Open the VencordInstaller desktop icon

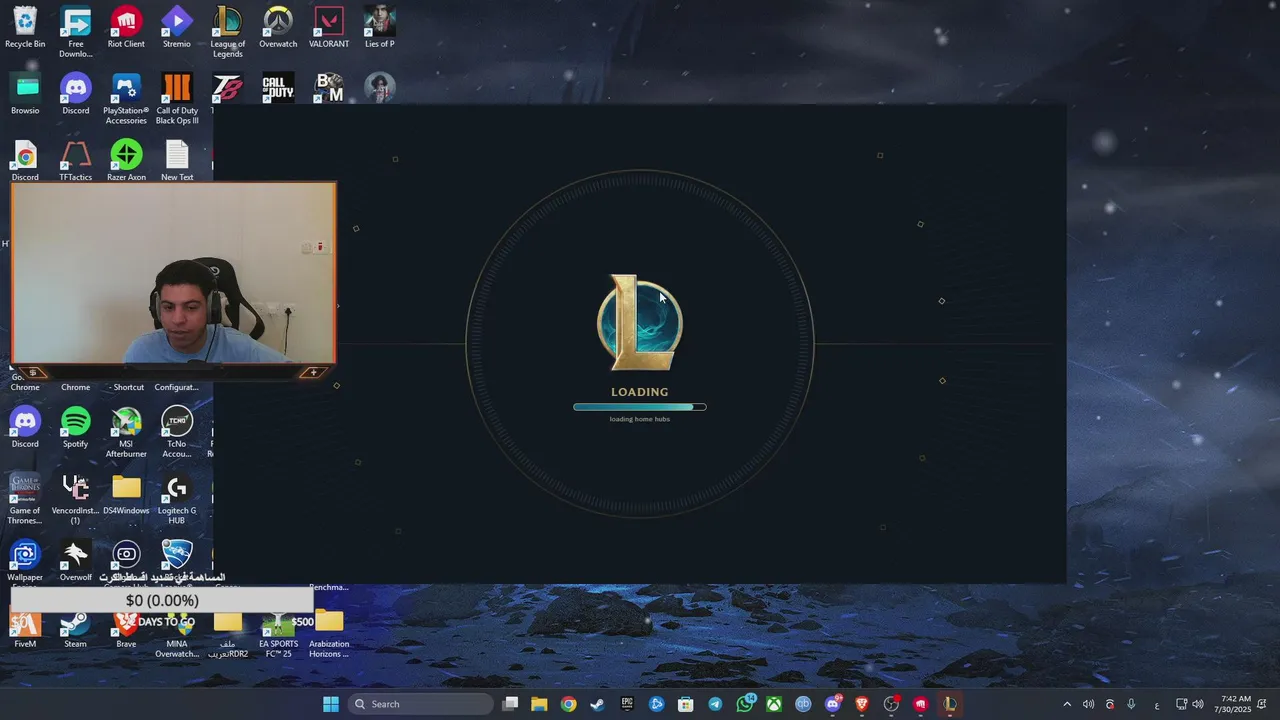tap(75, 499)
